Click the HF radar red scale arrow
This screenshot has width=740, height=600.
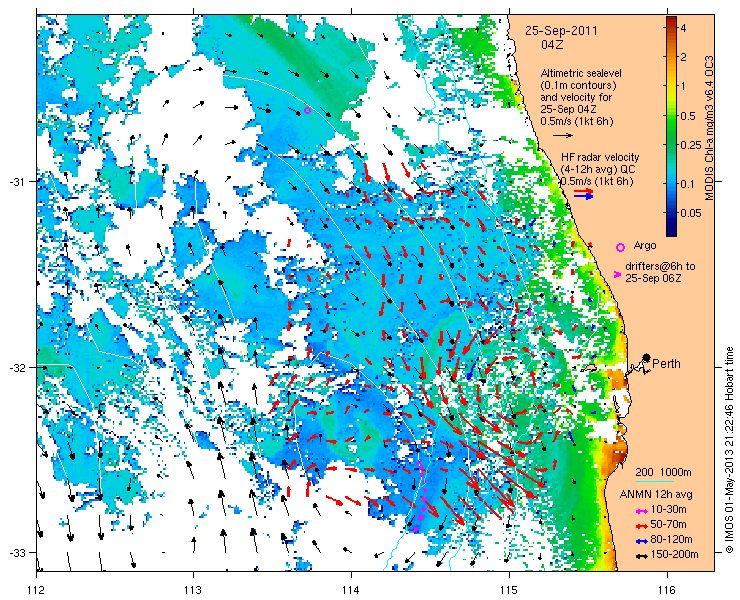pos(584,191)
